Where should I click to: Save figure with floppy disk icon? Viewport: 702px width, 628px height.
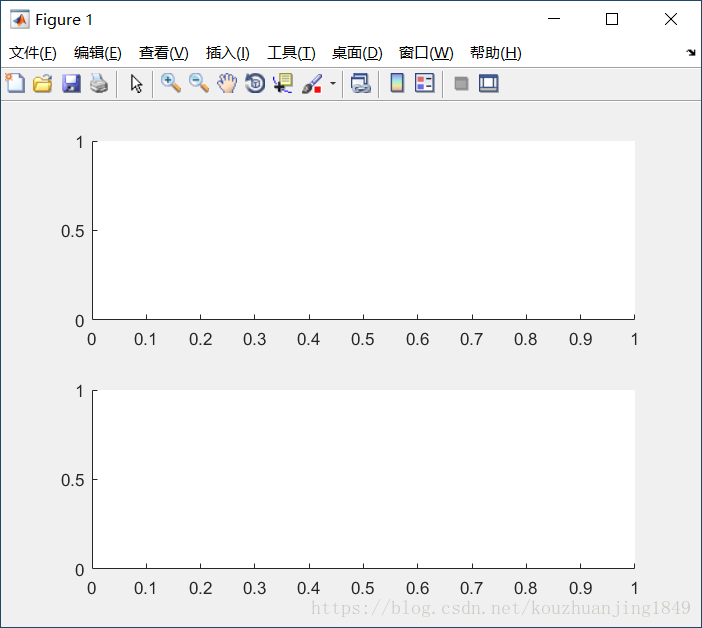(71, 84)
